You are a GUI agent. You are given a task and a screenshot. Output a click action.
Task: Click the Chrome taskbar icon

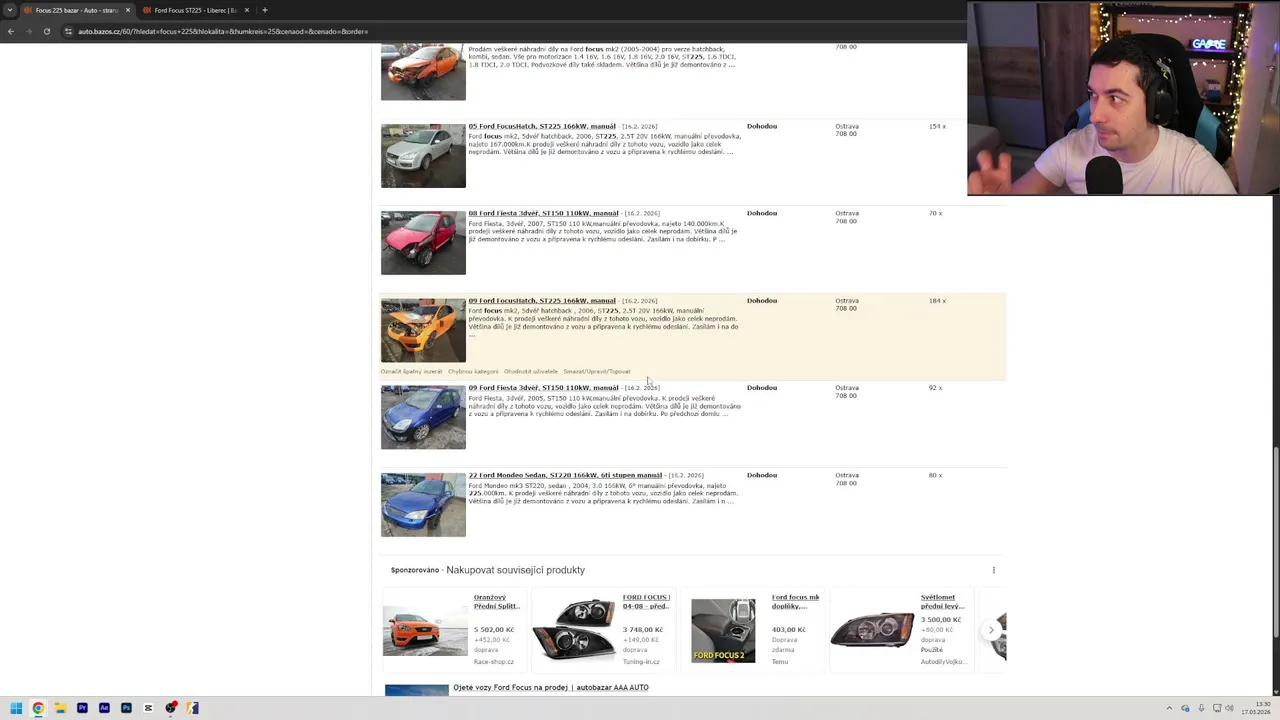pyautogui.click(x=38, y=708)
